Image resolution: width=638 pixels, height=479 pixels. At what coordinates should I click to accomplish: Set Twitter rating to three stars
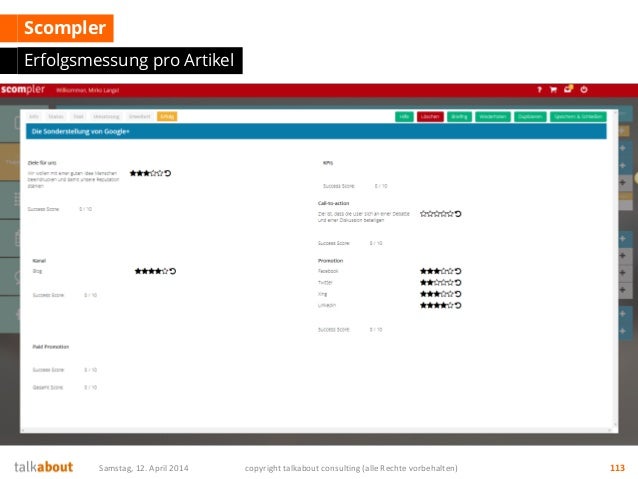point(437,282)
